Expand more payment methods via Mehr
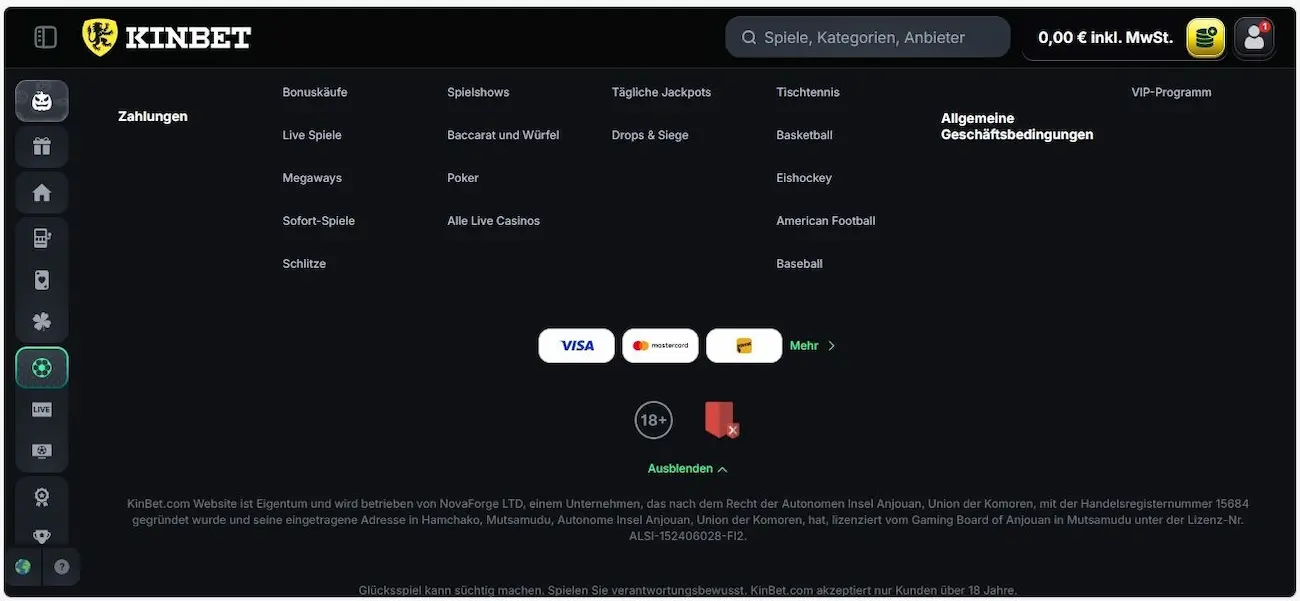The width and height of the screenshot is (1300, 601). [x=812, y=346]
